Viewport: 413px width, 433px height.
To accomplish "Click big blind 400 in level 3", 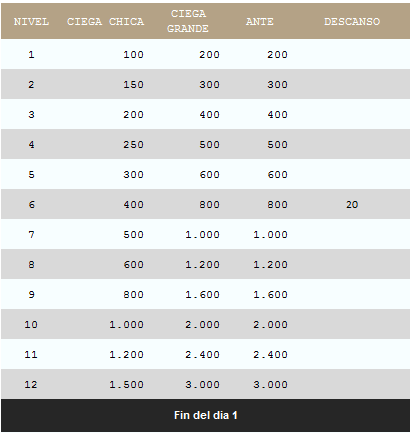I will 209,114.
